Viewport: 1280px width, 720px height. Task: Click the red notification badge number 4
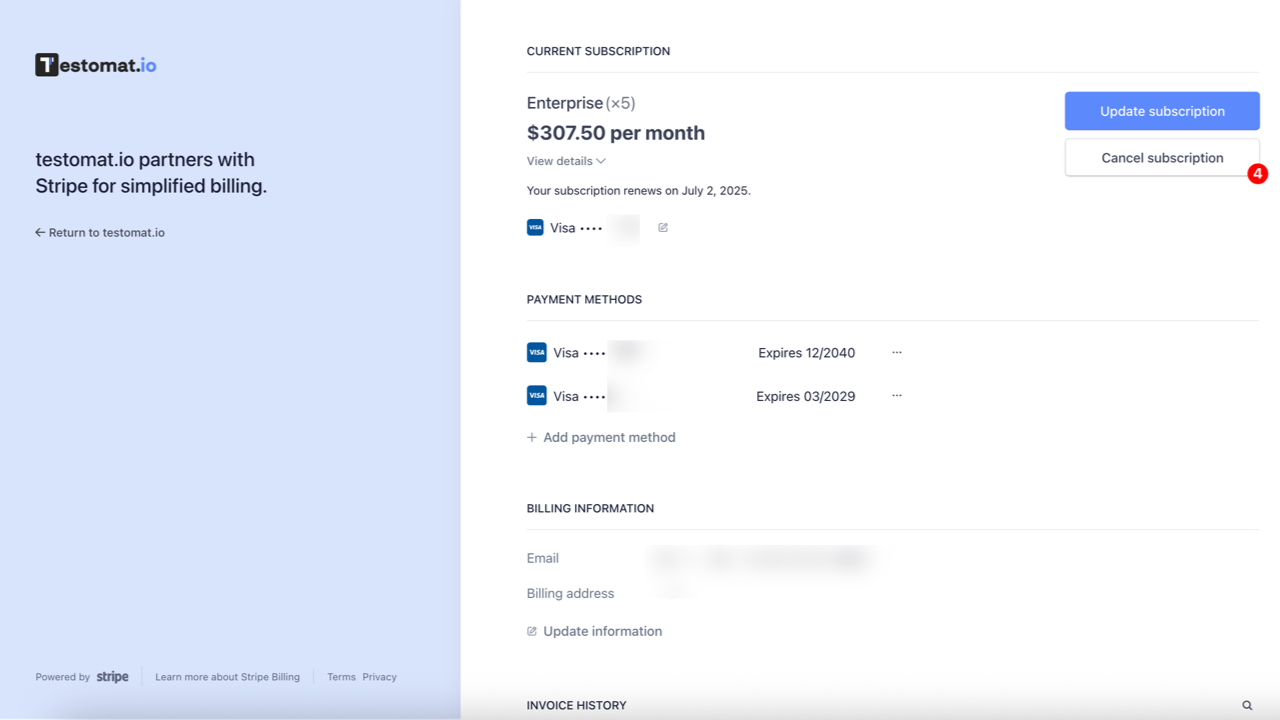click(x=1257, y=174)
